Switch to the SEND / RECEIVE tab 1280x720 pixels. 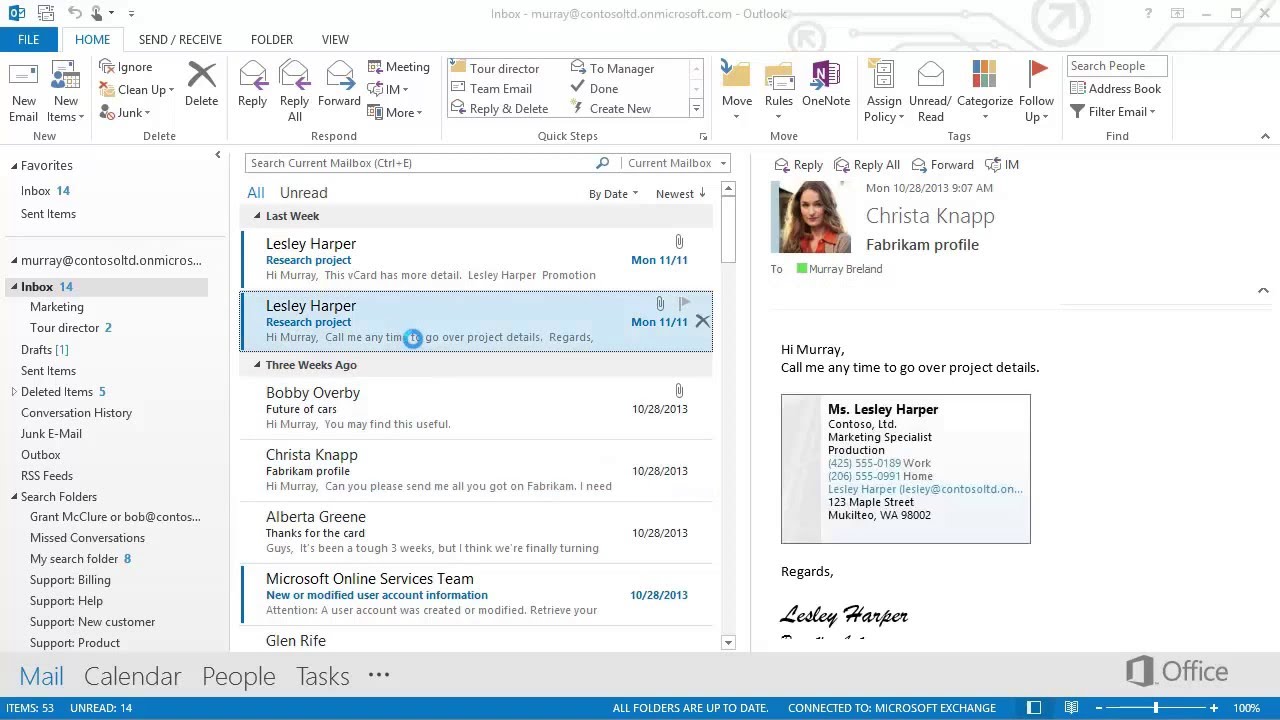pos(180,40)
